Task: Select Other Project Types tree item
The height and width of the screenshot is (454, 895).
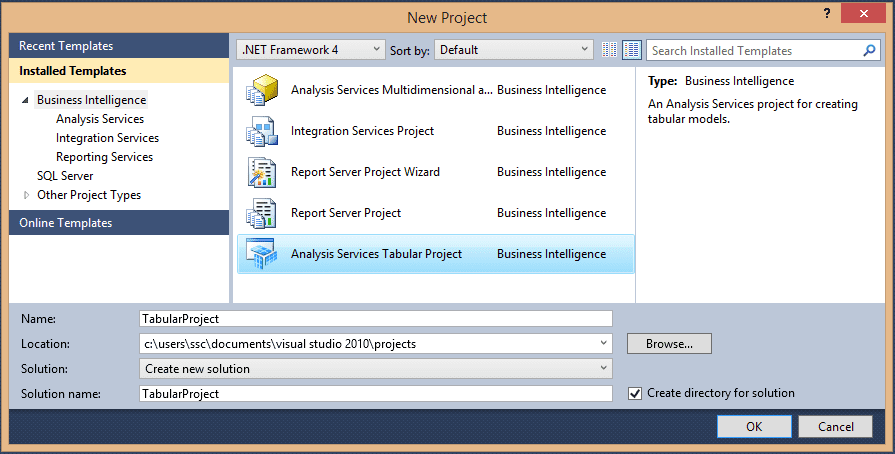Action: pyautogui.click(x=89, y=195)
